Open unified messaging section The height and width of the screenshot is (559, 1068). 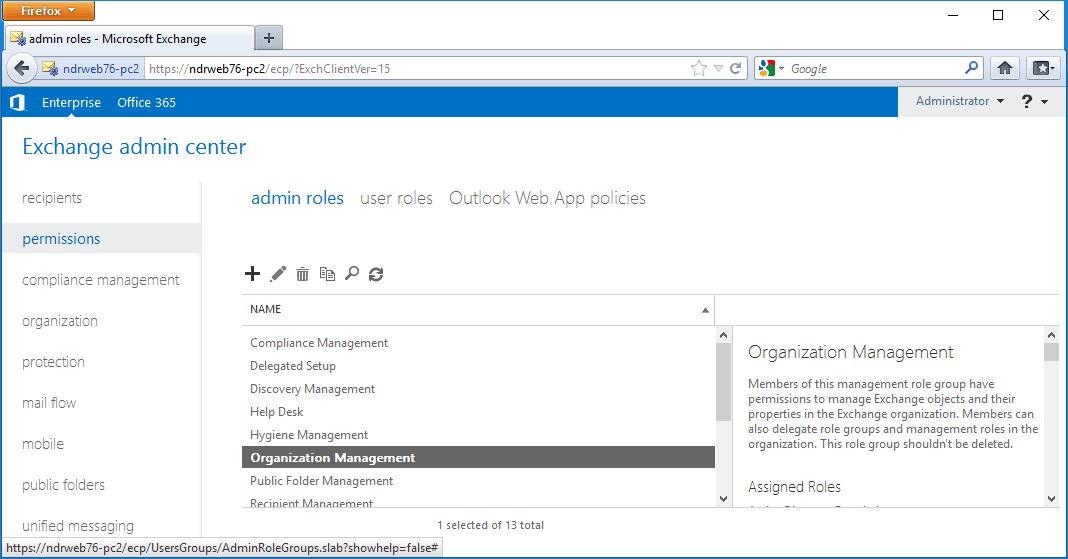tap(78, 526)
